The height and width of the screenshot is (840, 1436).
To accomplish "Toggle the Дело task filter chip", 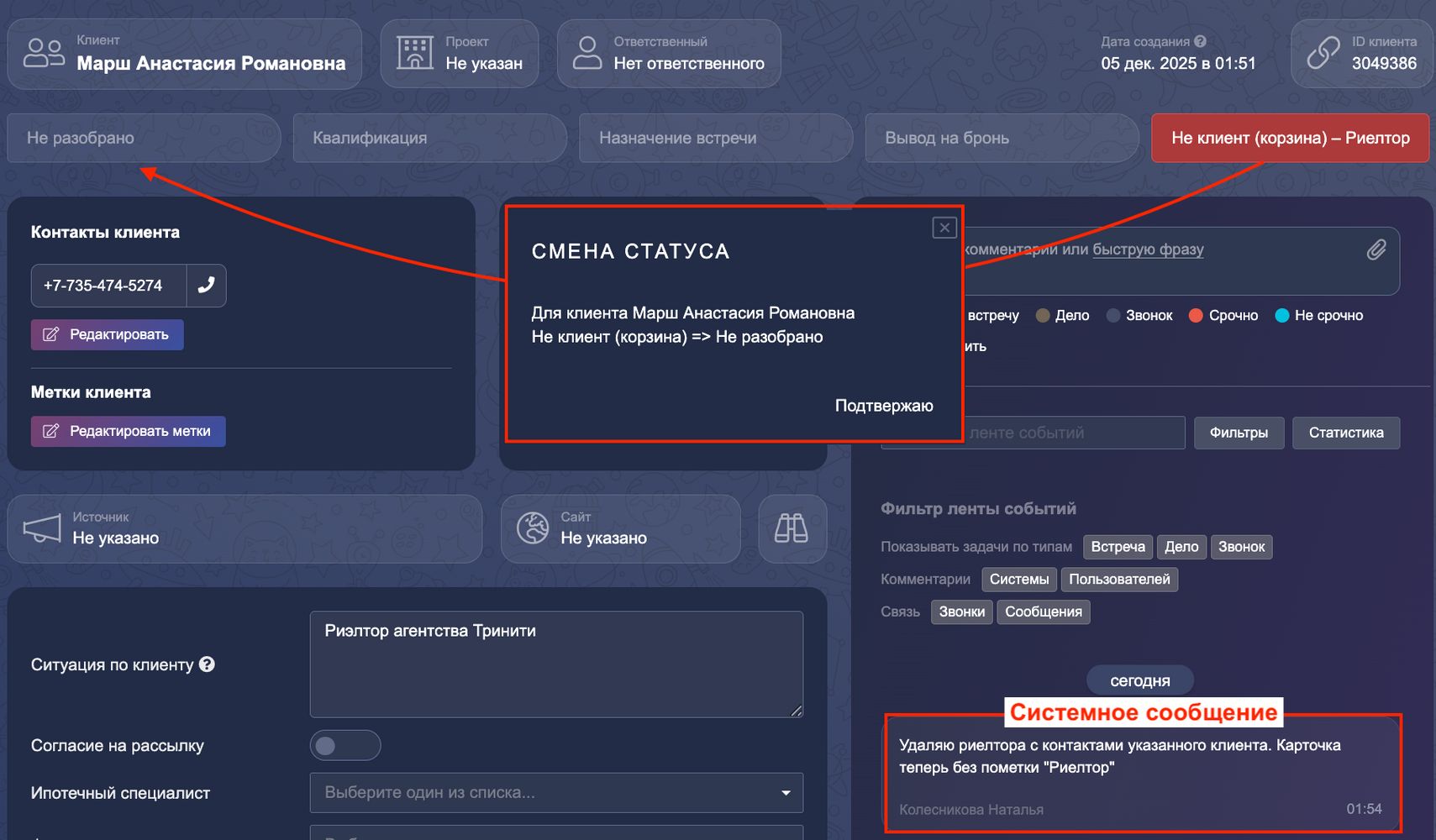I will 1181,547.
